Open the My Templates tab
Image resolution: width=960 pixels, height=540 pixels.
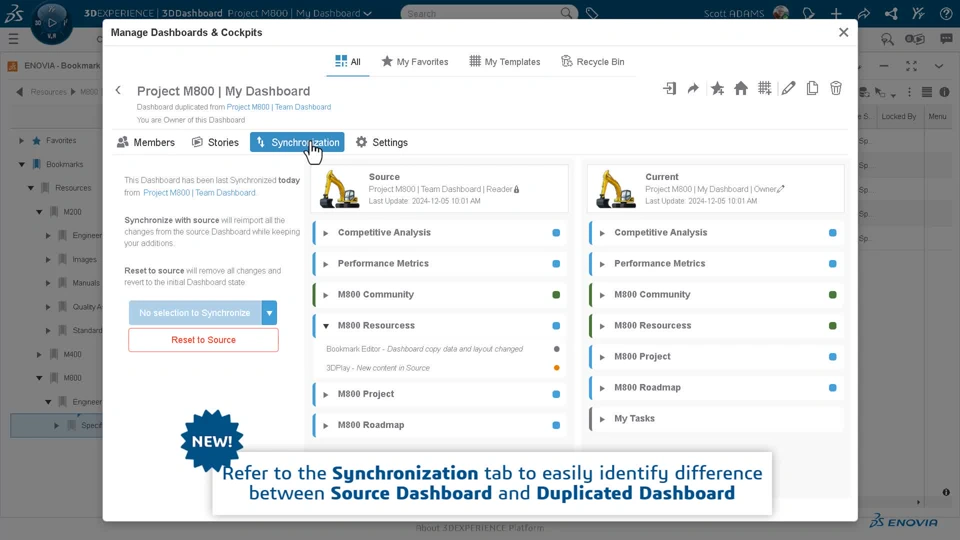pyautogui.click(x=504, y=61)
